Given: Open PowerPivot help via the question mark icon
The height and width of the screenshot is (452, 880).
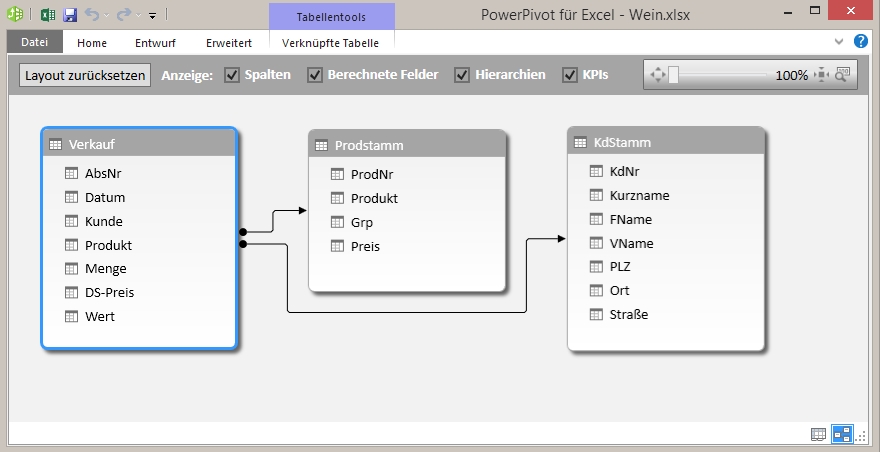Looking at the screenshot, I should pos(860,42).
